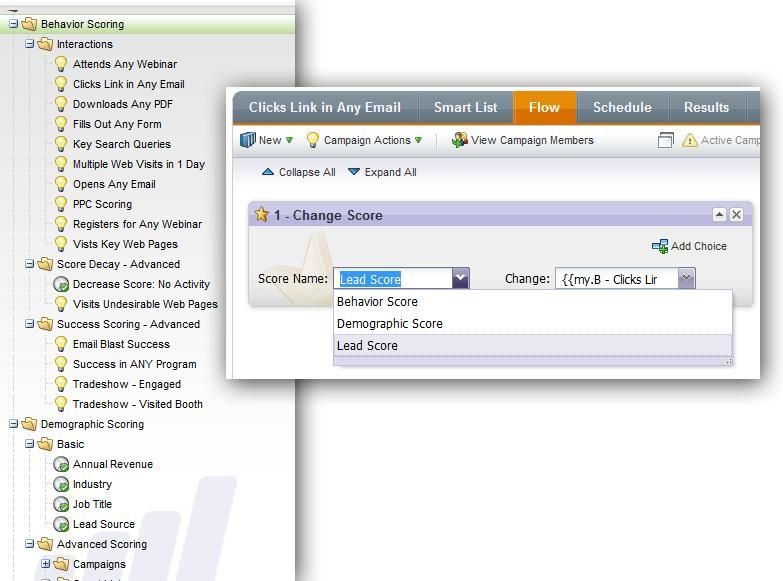Click the lightbulb icon beside Opens Any Email
Screen dimensions: 783x581
(61, 184)
